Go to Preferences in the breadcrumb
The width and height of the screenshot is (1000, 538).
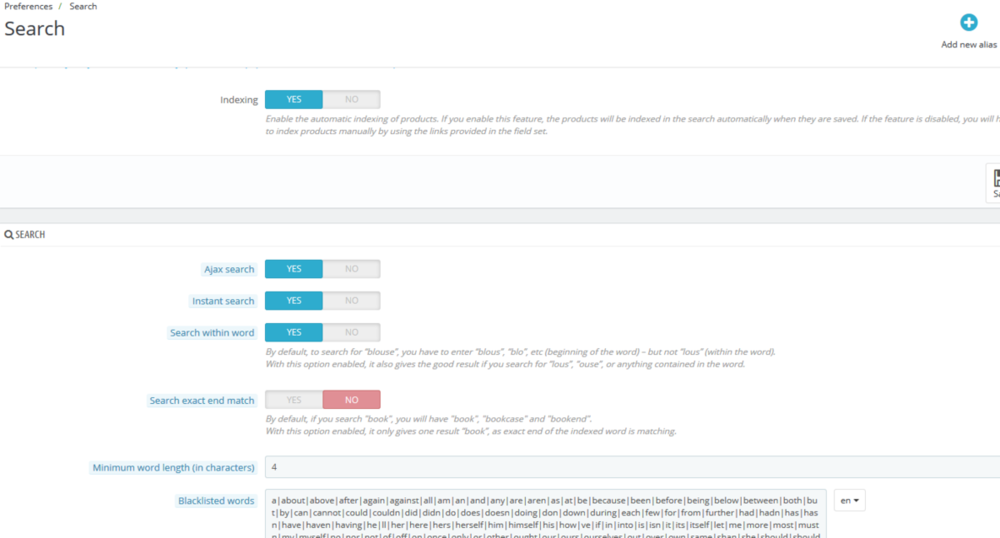pos(28,7)
